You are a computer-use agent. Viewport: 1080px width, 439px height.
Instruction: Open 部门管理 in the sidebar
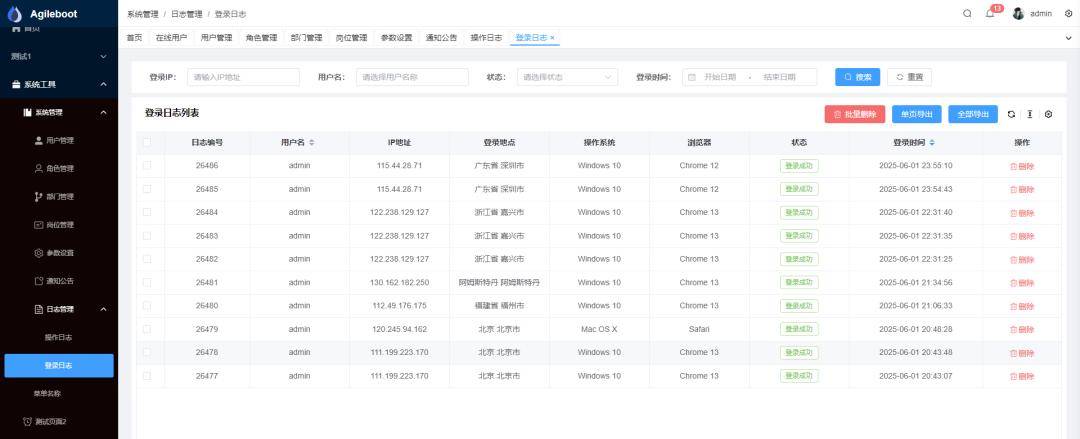click(59, 197)
